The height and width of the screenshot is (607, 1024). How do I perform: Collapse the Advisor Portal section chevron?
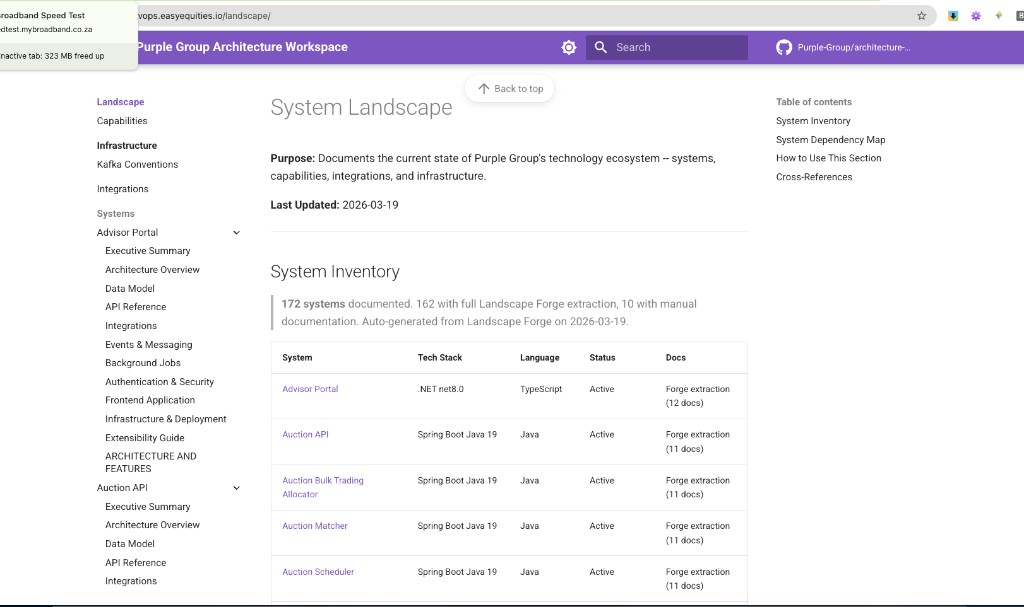point(236,233)
